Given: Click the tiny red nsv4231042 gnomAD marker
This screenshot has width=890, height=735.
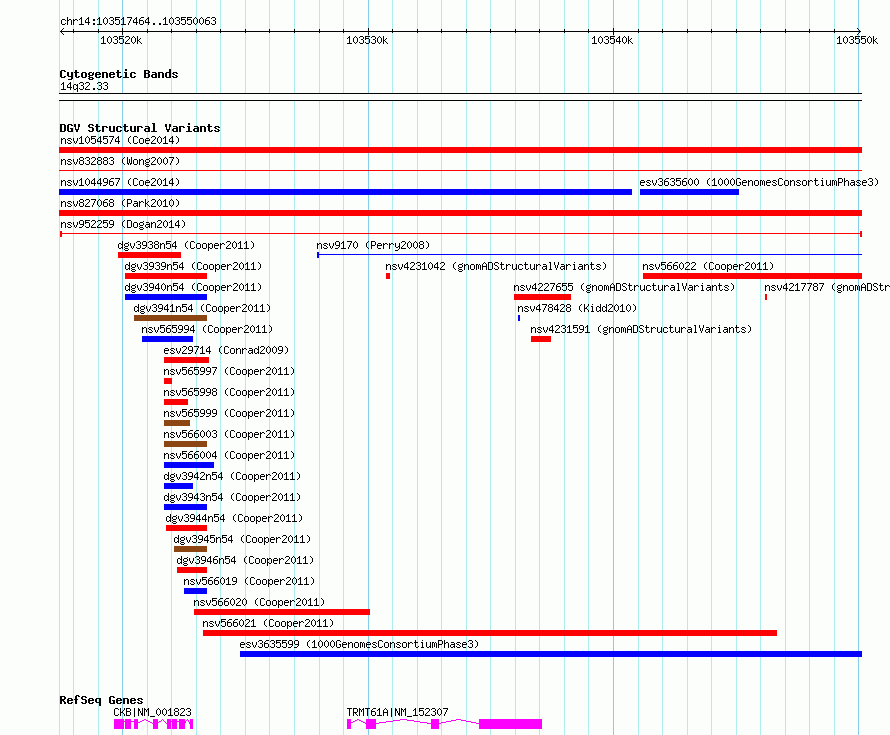Looking at the screenshot, I should point(388,276).
